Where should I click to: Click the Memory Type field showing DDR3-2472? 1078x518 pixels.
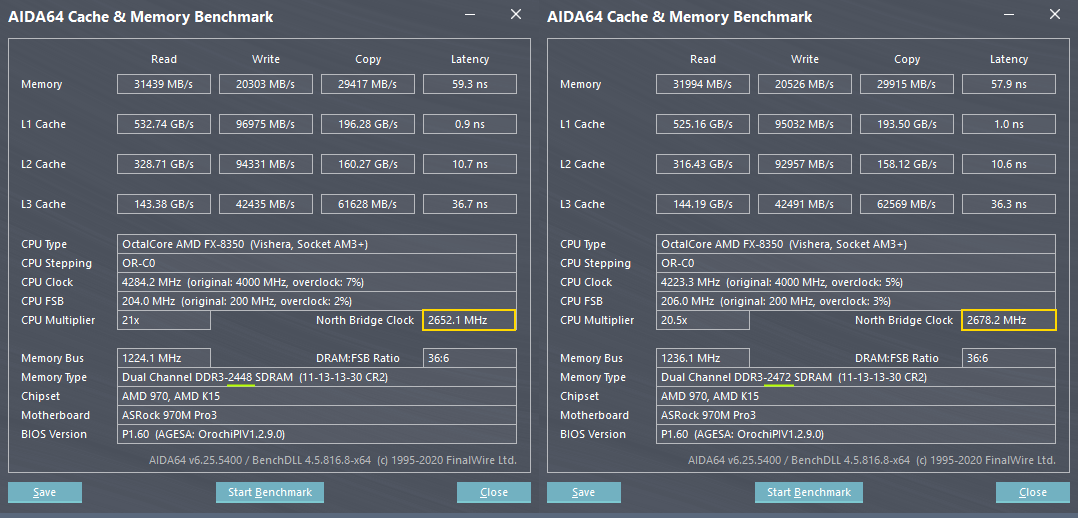pyautogui.click(x=855, y=377)
